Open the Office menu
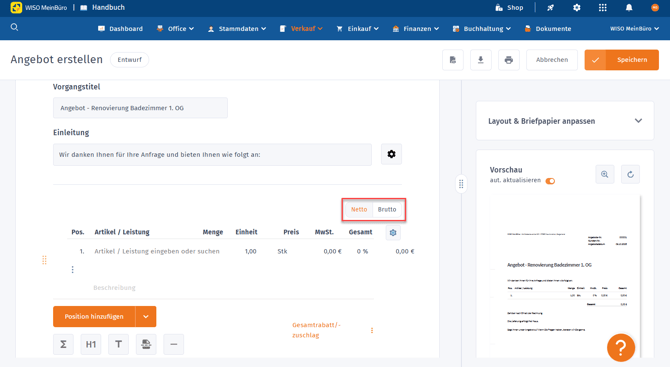Screen dimensions: 670x367 (175, 29)
